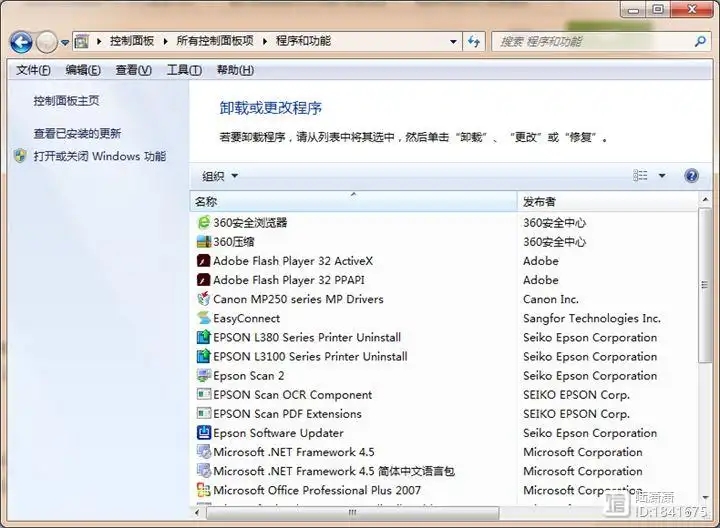Click the Microsoft .NET Framework 4.5 icon
720x528 pixels.
tap(203, 452)
